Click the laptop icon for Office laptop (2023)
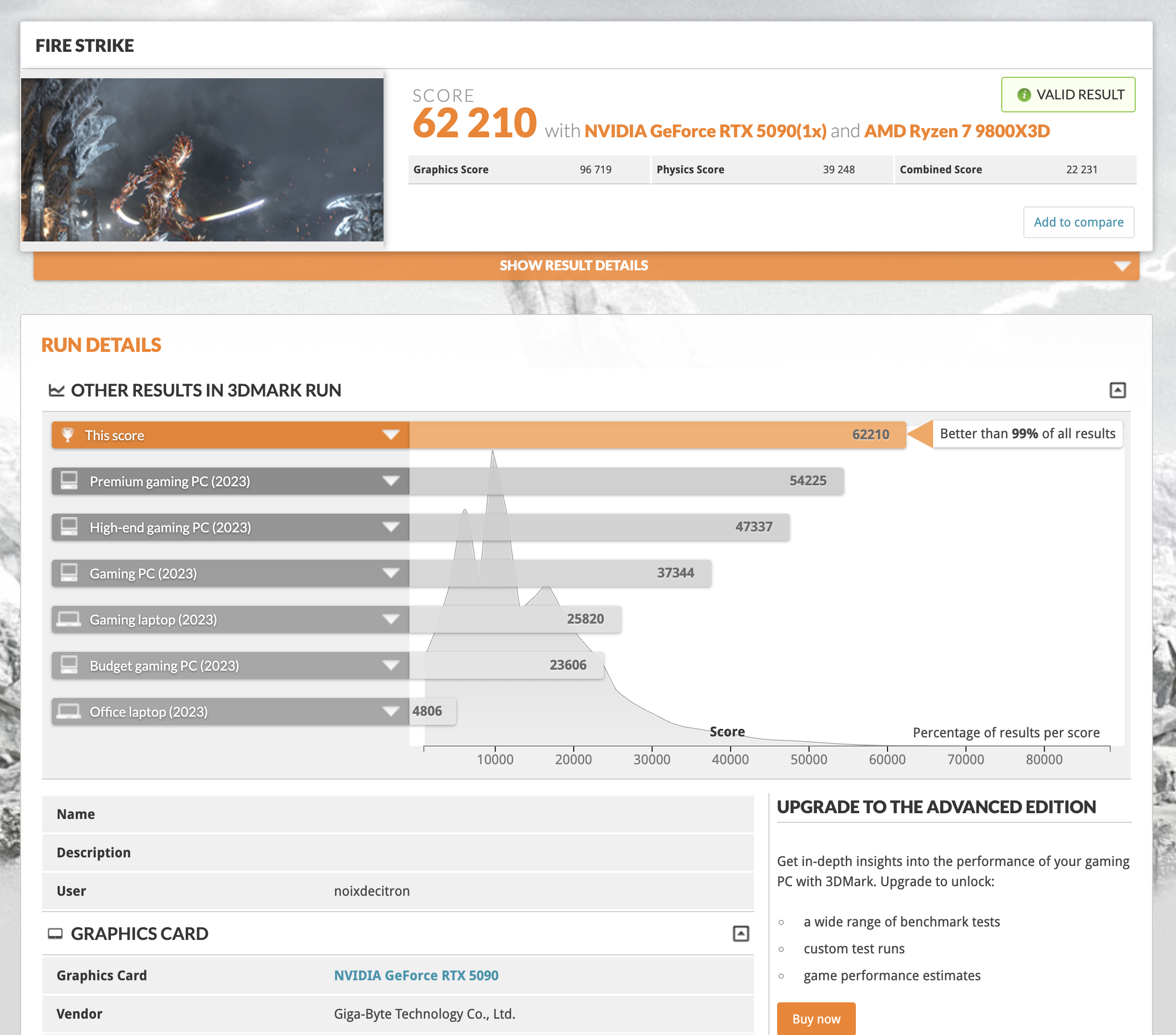The width and height of the screenshot is (1176, 1035). tap(69, 711)
